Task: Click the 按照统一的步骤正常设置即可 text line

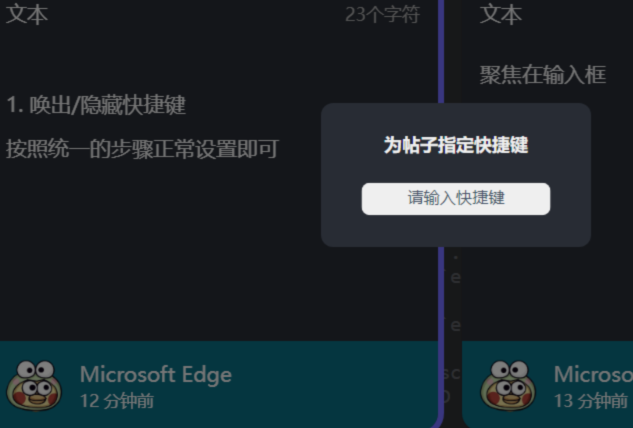Action: click(x=142, y=149)
